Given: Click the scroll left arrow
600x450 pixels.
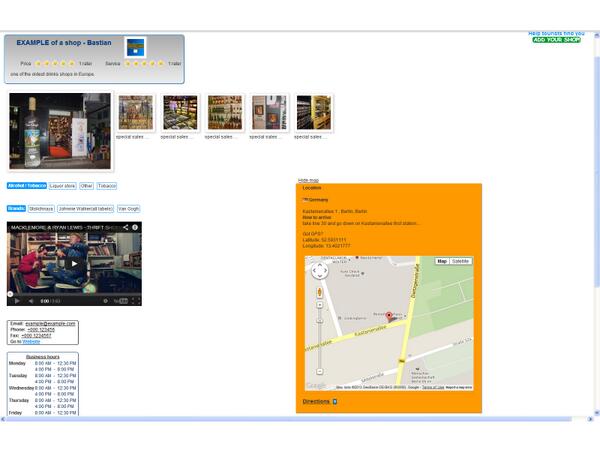Looking at the screenshot, I should point(3,419).
